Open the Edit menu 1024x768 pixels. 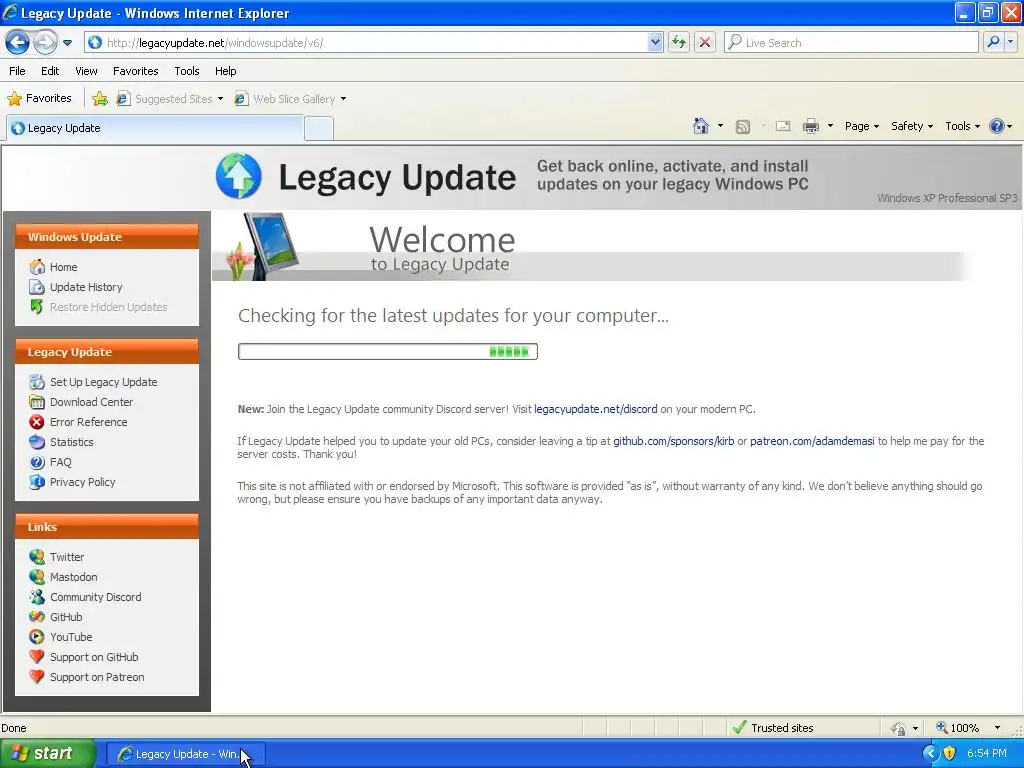(x=50, y=71)
